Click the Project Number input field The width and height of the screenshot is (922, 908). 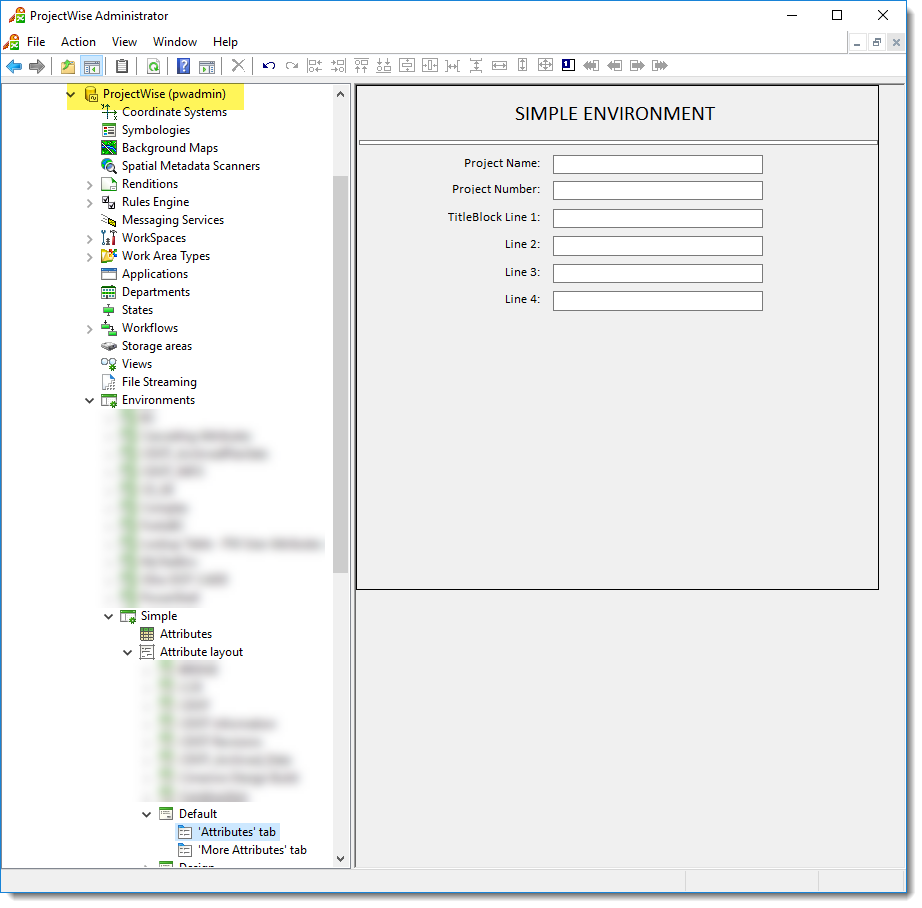(x=657, y=191)
